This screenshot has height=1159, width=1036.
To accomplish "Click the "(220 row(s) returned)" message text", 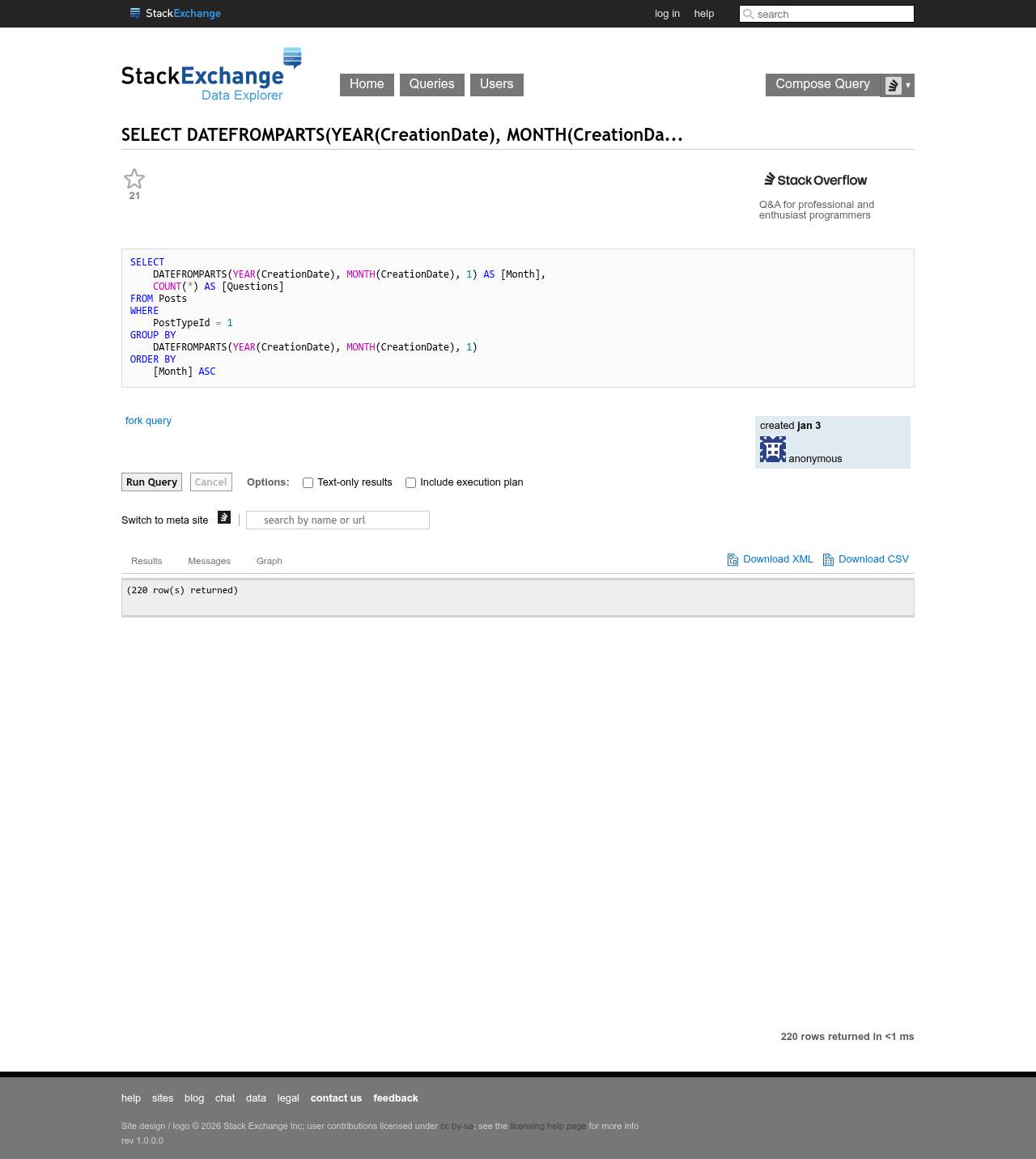I will point(182,591).
